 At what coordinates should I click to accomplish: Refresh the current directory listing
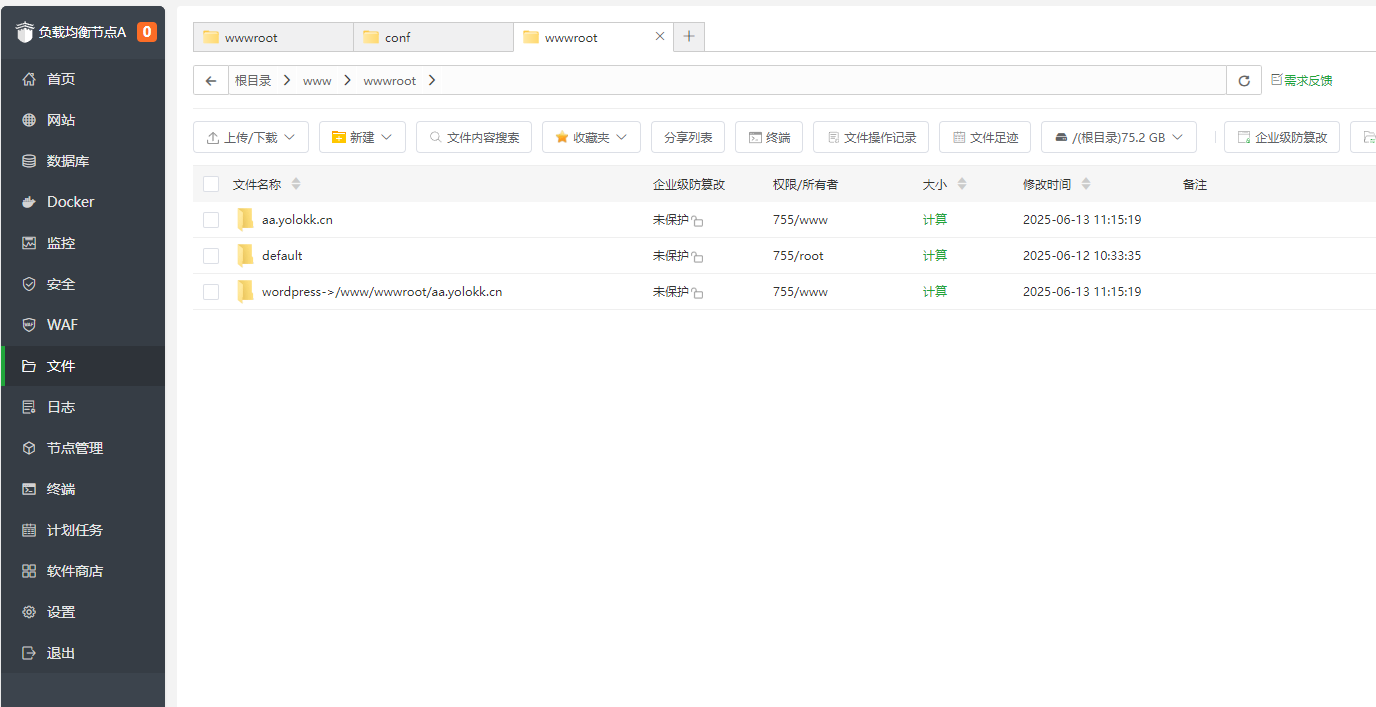click(1243, 80)
